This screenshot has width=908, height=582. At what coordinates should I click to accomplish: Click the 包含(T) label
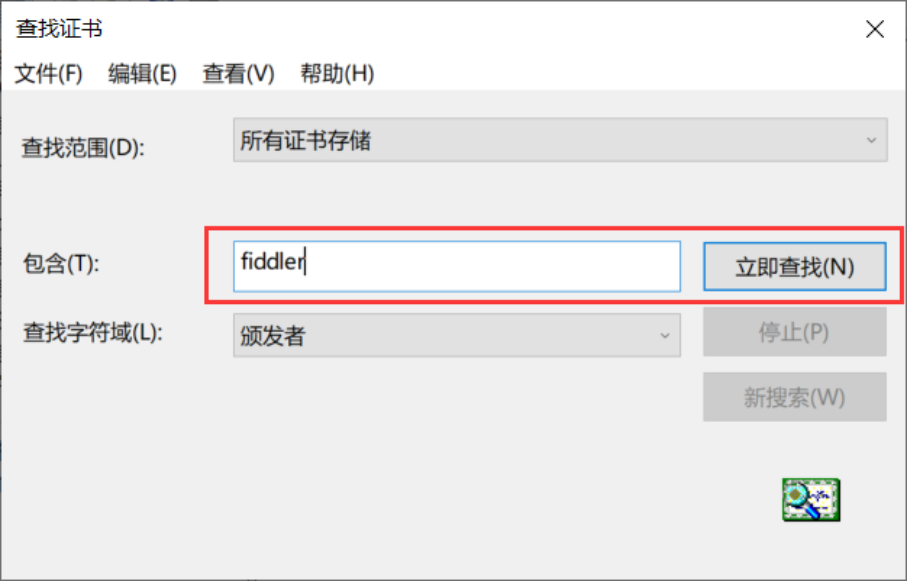pyautogui.click(x=61, y=263)
